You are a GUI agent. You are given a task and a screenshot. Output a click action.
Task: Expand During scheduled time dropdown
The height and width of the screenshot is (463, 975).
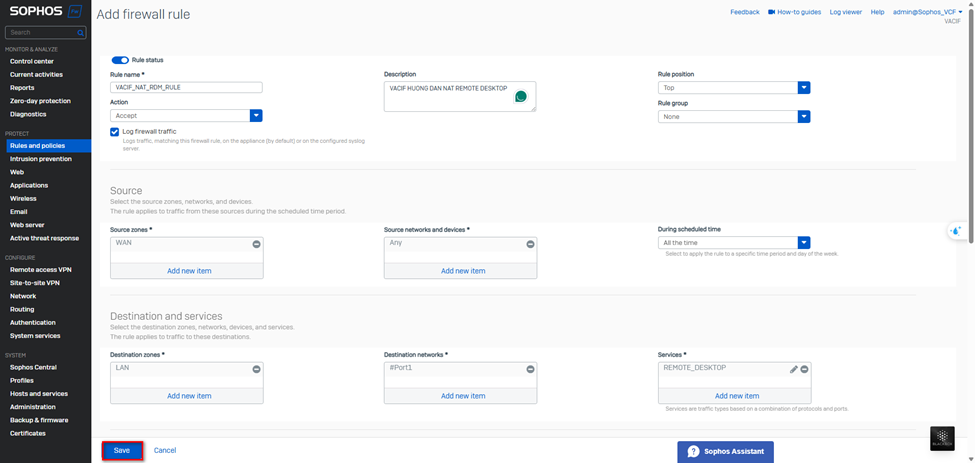803,243
